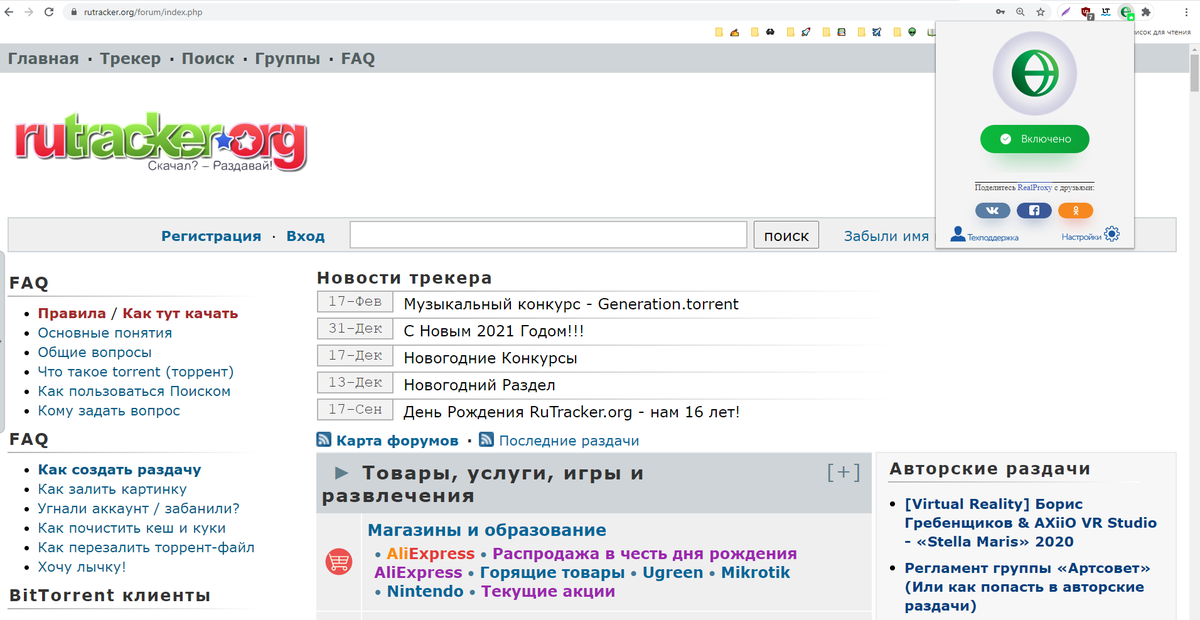This screenshot has height=620, width=1200.
Task: Expand category with the '[+]' toggle
Action: (x=844, y=473)
